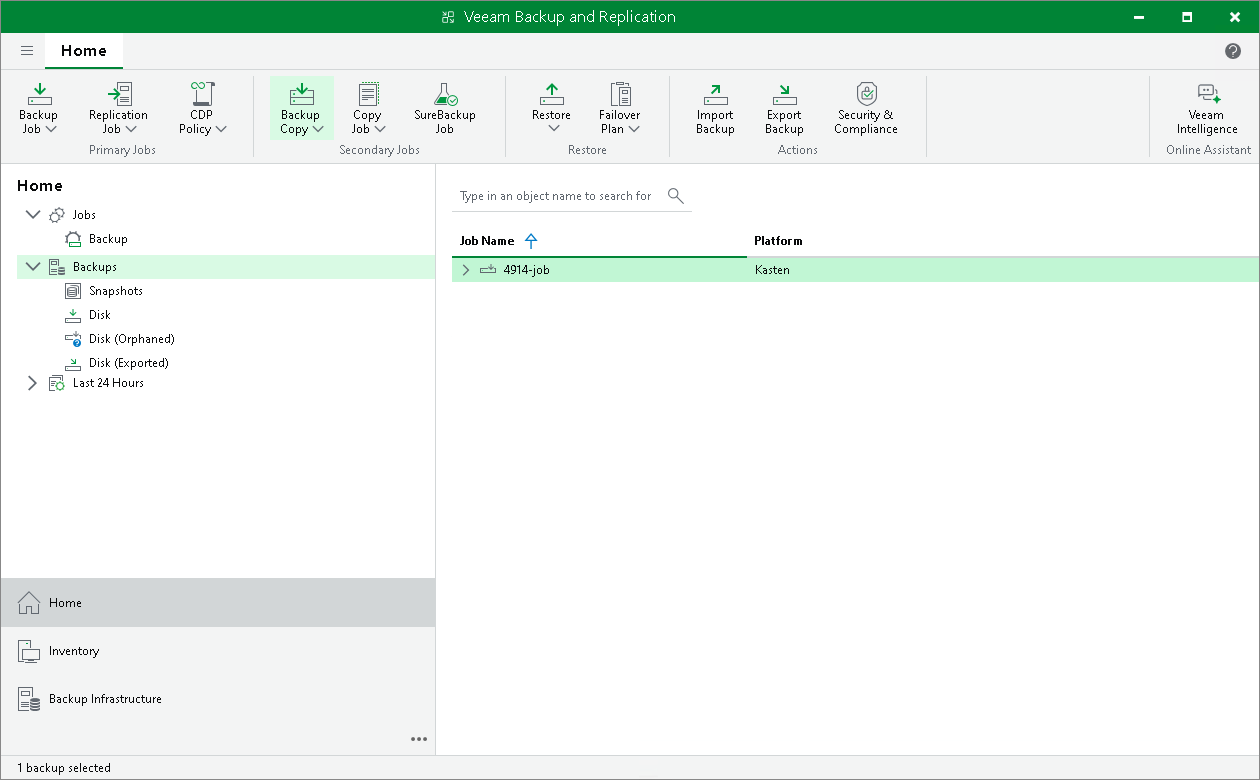Select the Home ribbon tab

click(x=84, y=51)
